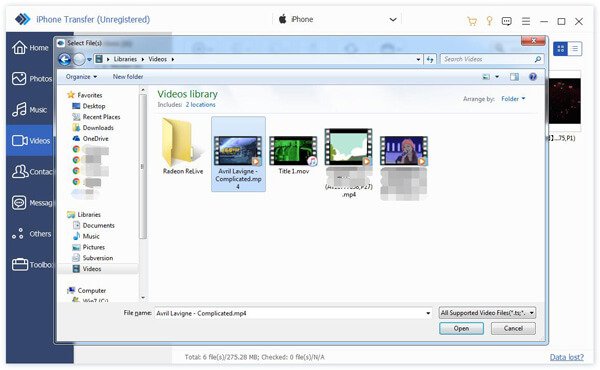Image resolution: width=600 pixels, height=370 pixels.
Task: Select Videos in the address breadcrumb
Action: 158,59
